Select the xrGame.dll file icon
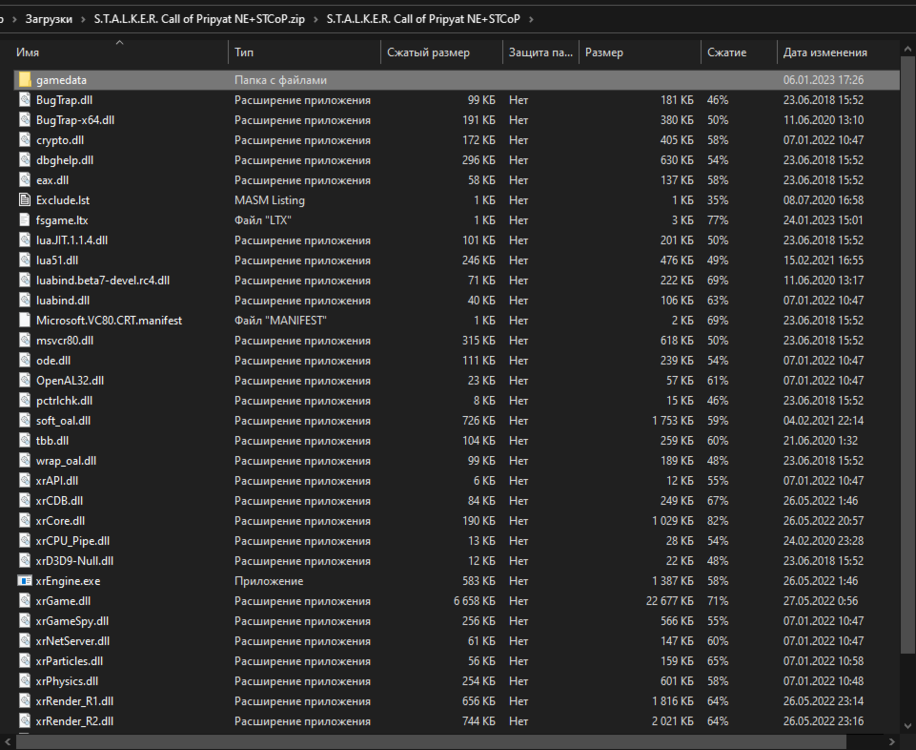This screenshot has width=916, height=750. coord(25,601)
